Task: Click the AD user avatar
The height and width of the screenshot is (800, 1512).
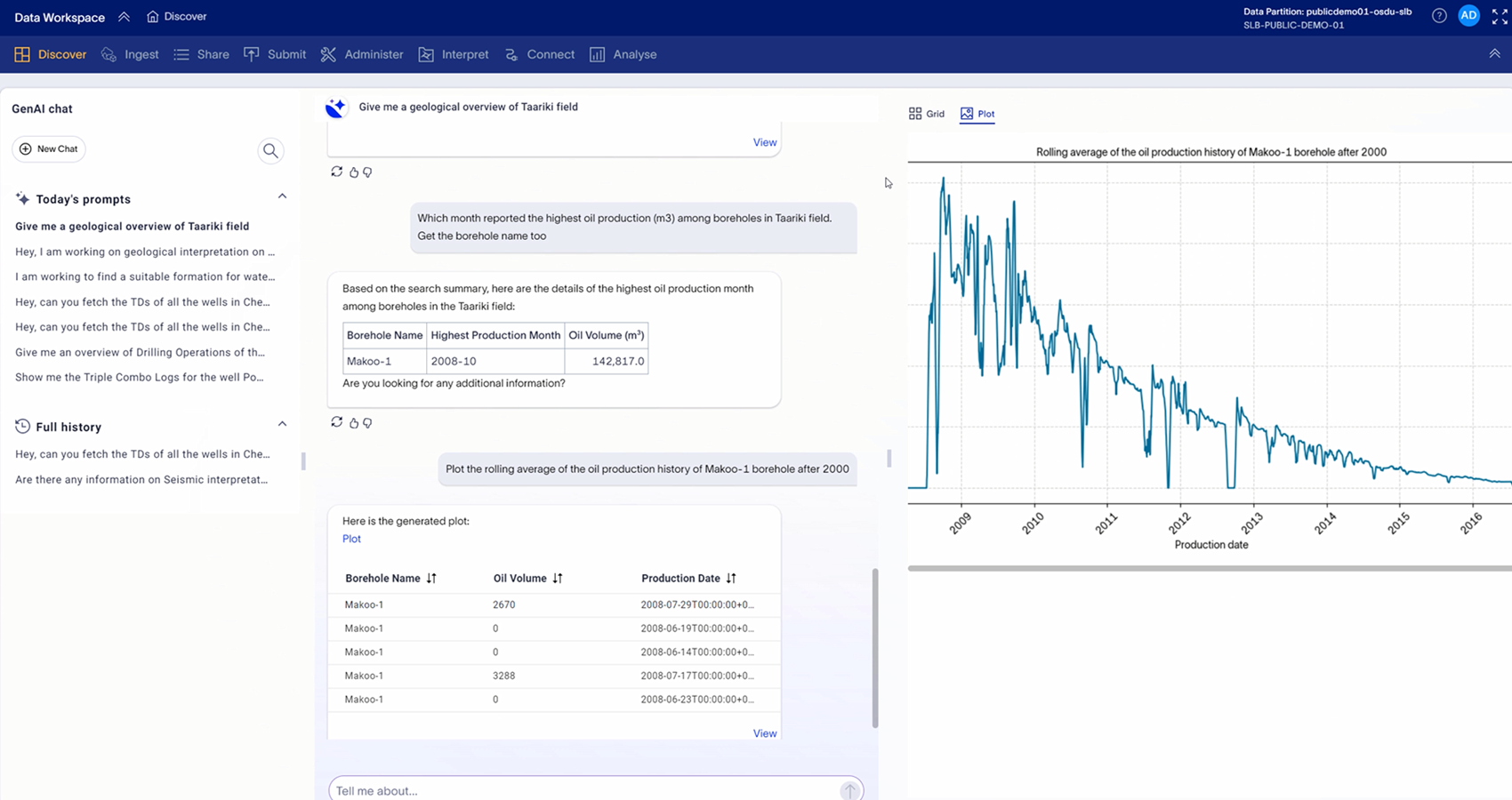Action: (x=1468, y=16)
